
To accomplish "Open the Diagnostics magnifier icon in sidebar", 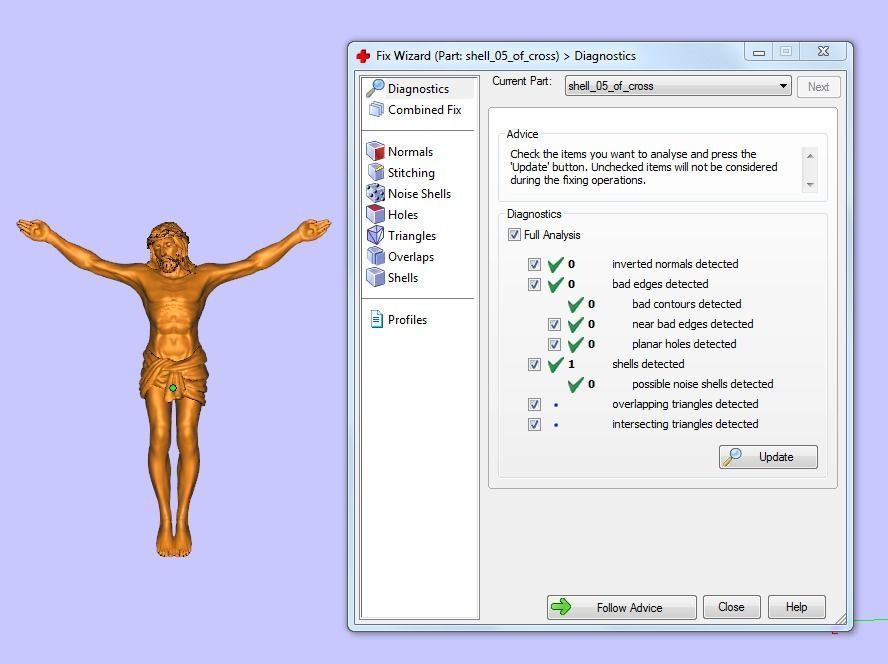I will (x=375, y=88).
